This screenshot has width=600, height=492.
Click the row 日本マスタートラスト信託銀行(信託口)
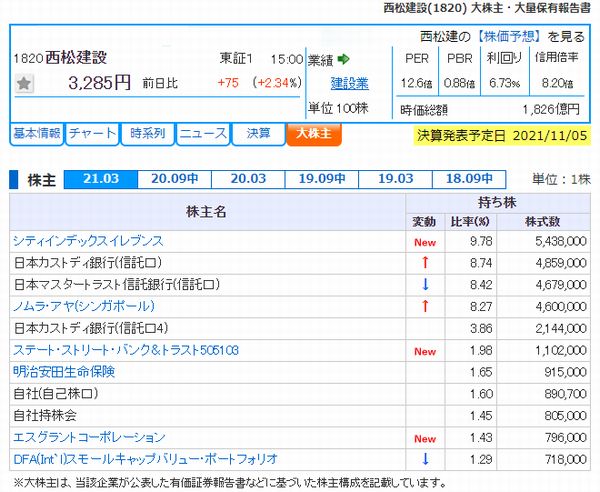(x=300, y=285)
